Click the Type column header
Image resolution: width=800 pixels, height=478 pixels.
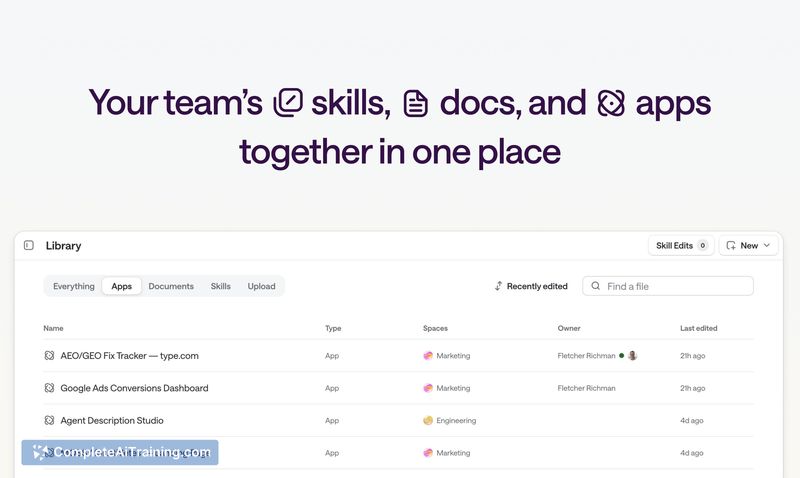pyautogui.click(x=333, y=328)
